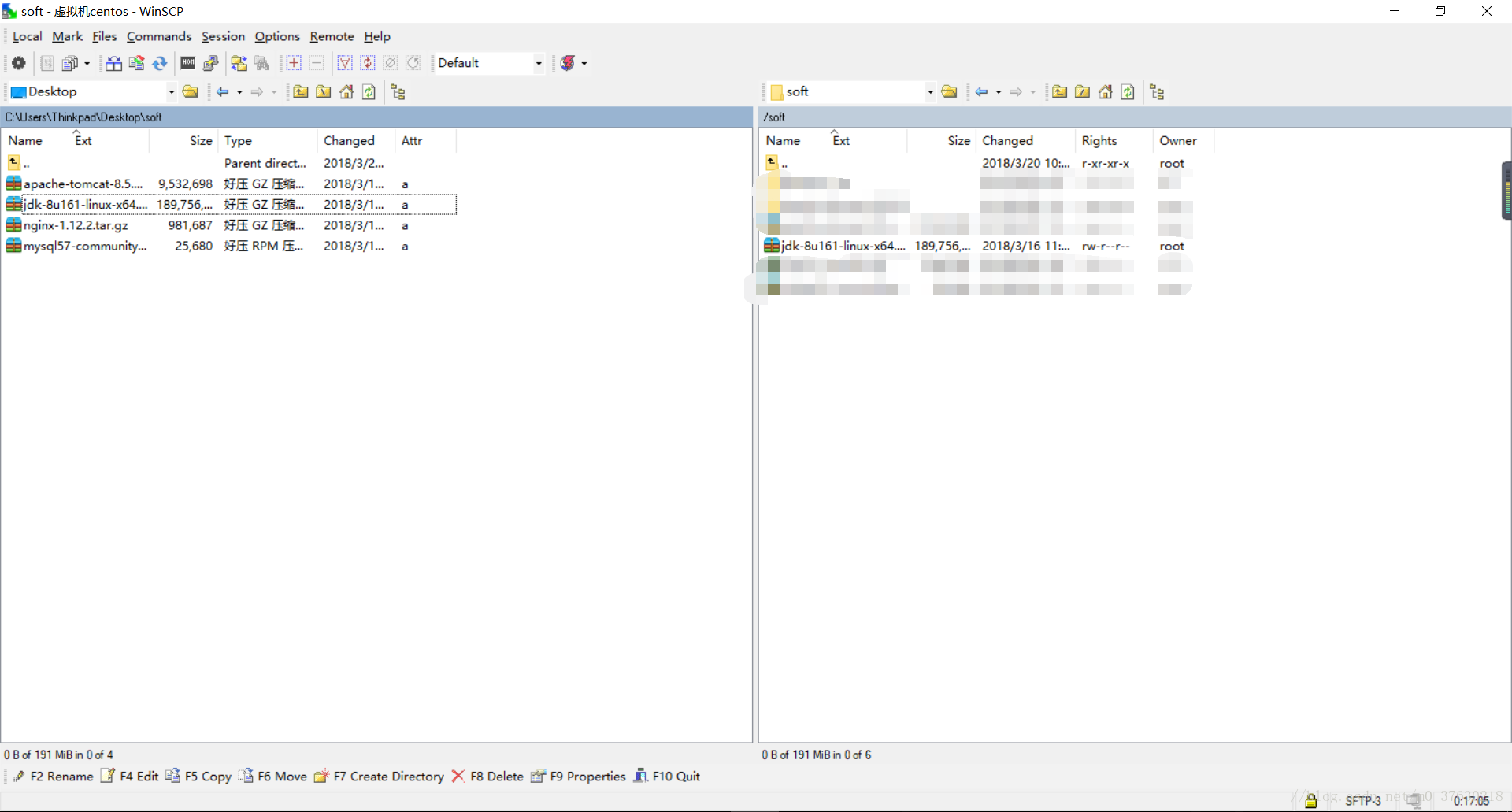
Task: Open Preferences gear icon in toolbar
Action: point(19,63)
